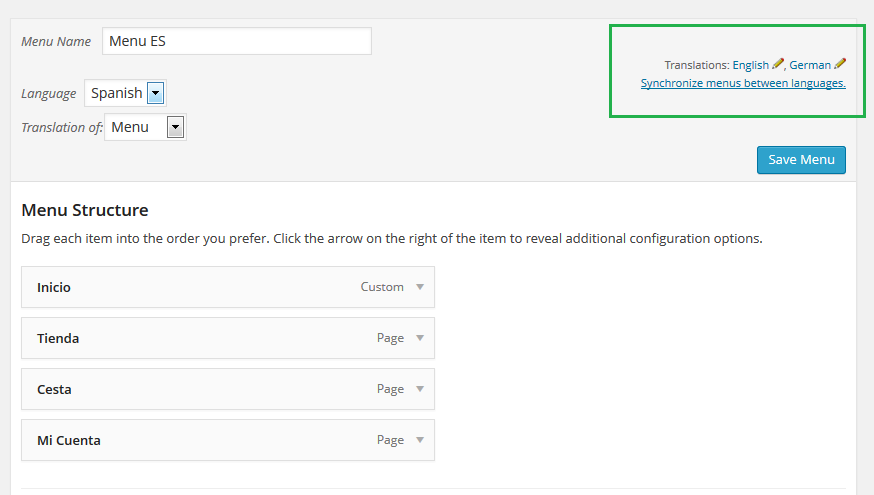The image size is (874, 495).
Task: Click the pencil icon next to English
Action: tap(778, 64)
